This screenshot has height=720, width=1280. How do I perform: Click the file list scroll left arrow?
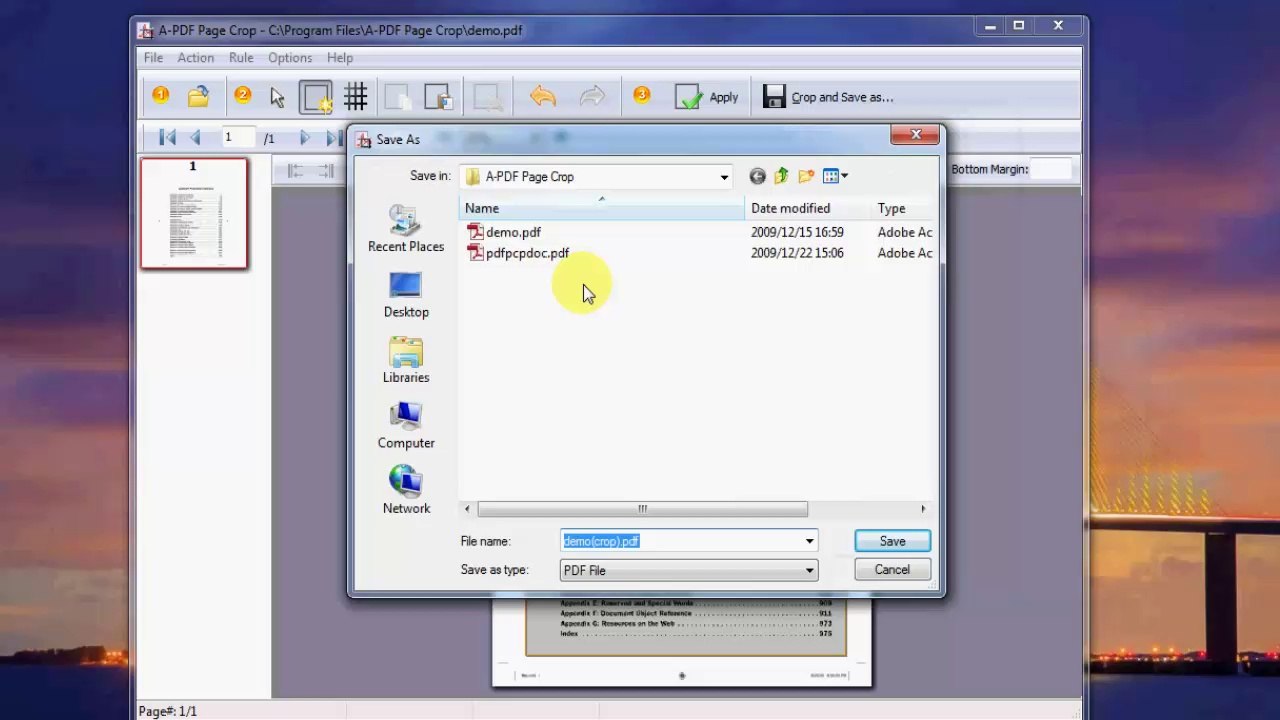pos(467,509)
